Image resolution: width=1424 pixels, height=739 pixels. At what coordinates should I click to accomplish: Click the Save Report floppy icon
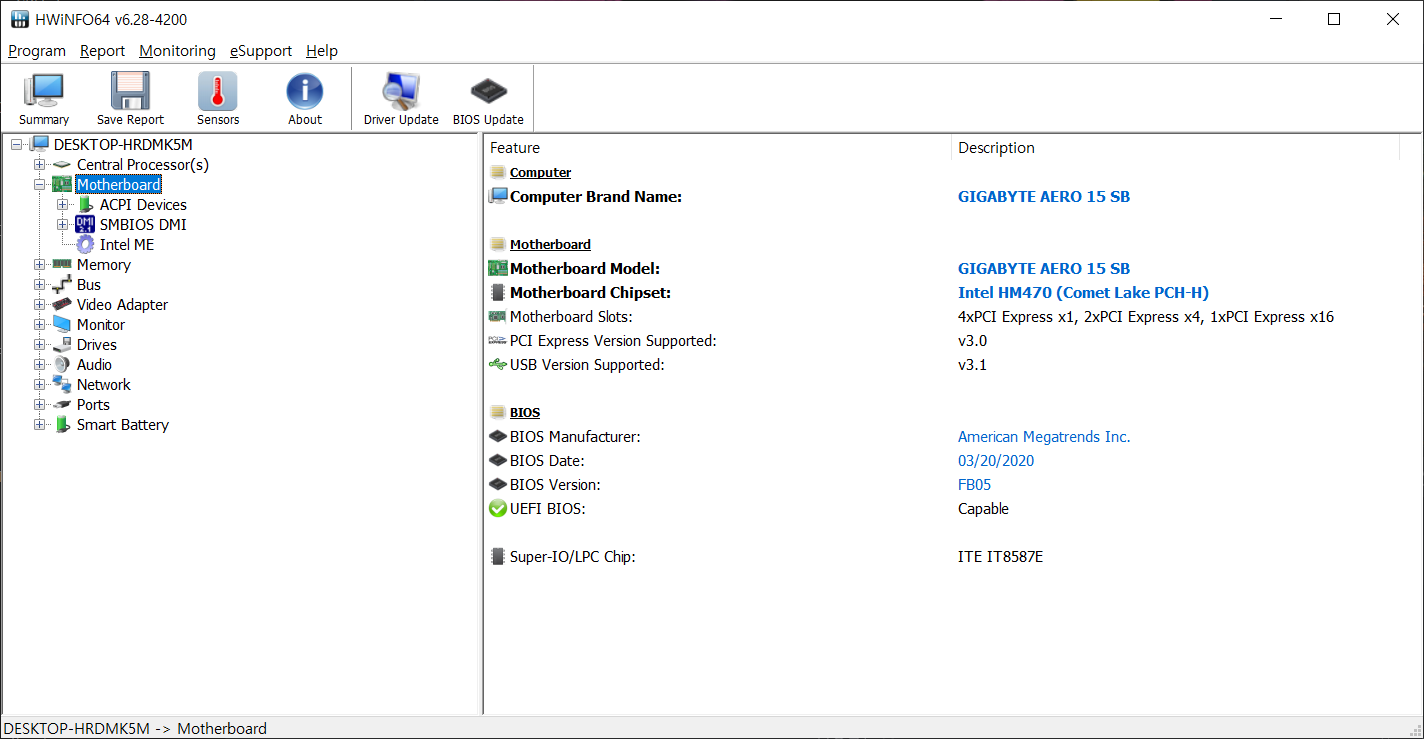[130, 91]
